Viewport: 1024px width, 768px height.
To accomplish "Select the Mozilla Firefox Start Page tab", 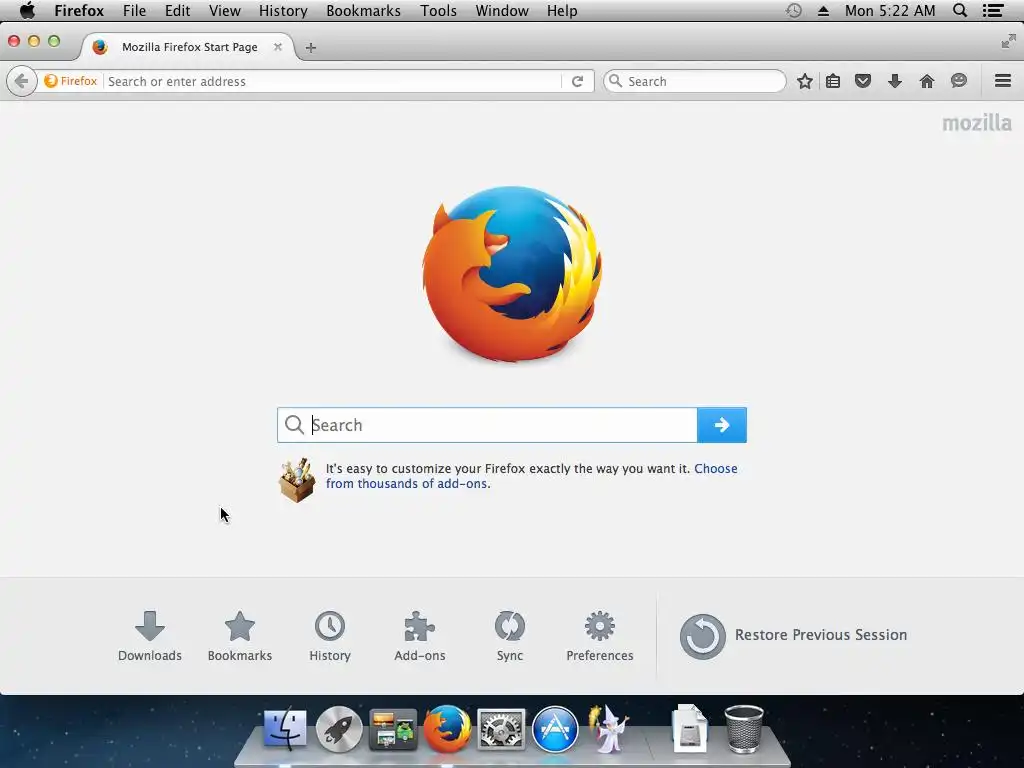I will coord(188,47).
